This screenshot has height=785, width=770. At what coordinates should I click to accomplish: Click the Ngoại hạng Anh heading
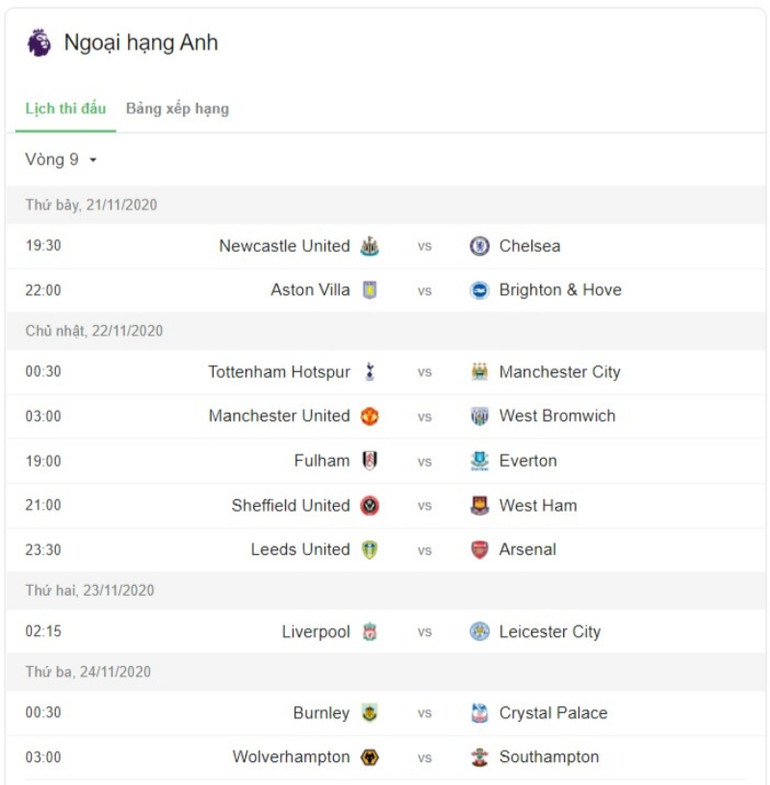tap(140, 43)
